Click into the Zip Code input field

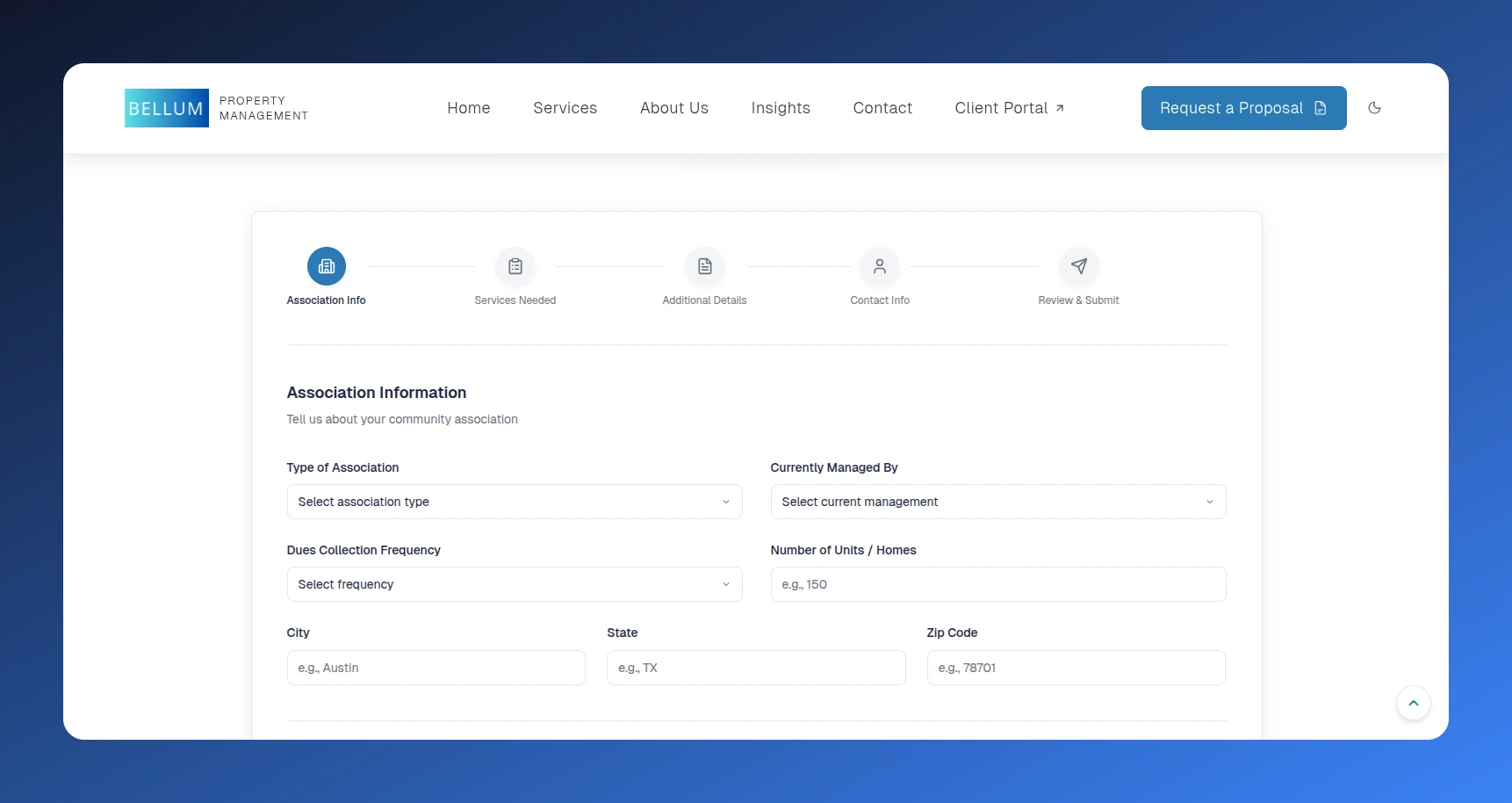(1076, 668)
